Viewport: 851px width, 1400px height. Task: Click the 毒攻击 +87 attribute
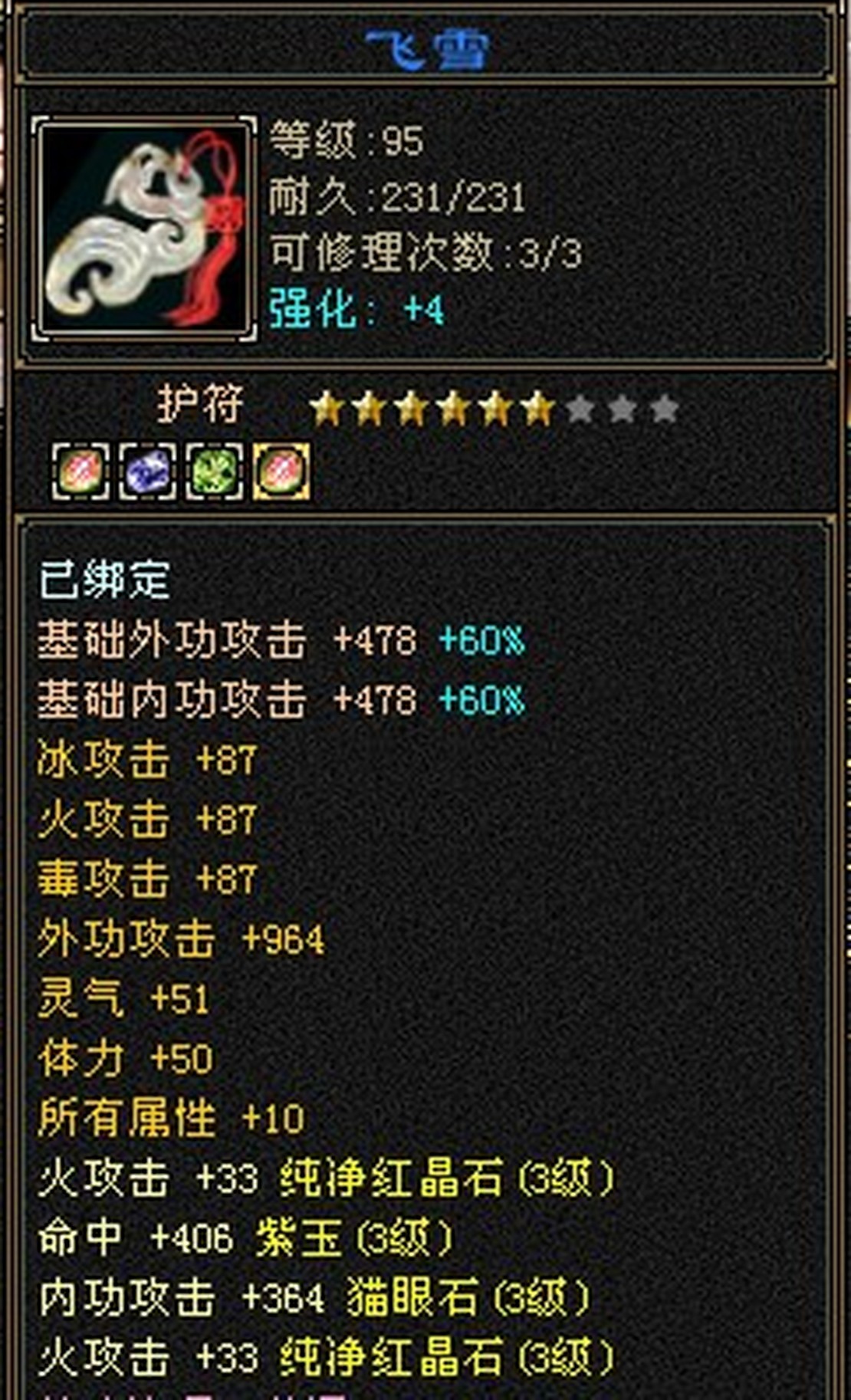point(146,879)
